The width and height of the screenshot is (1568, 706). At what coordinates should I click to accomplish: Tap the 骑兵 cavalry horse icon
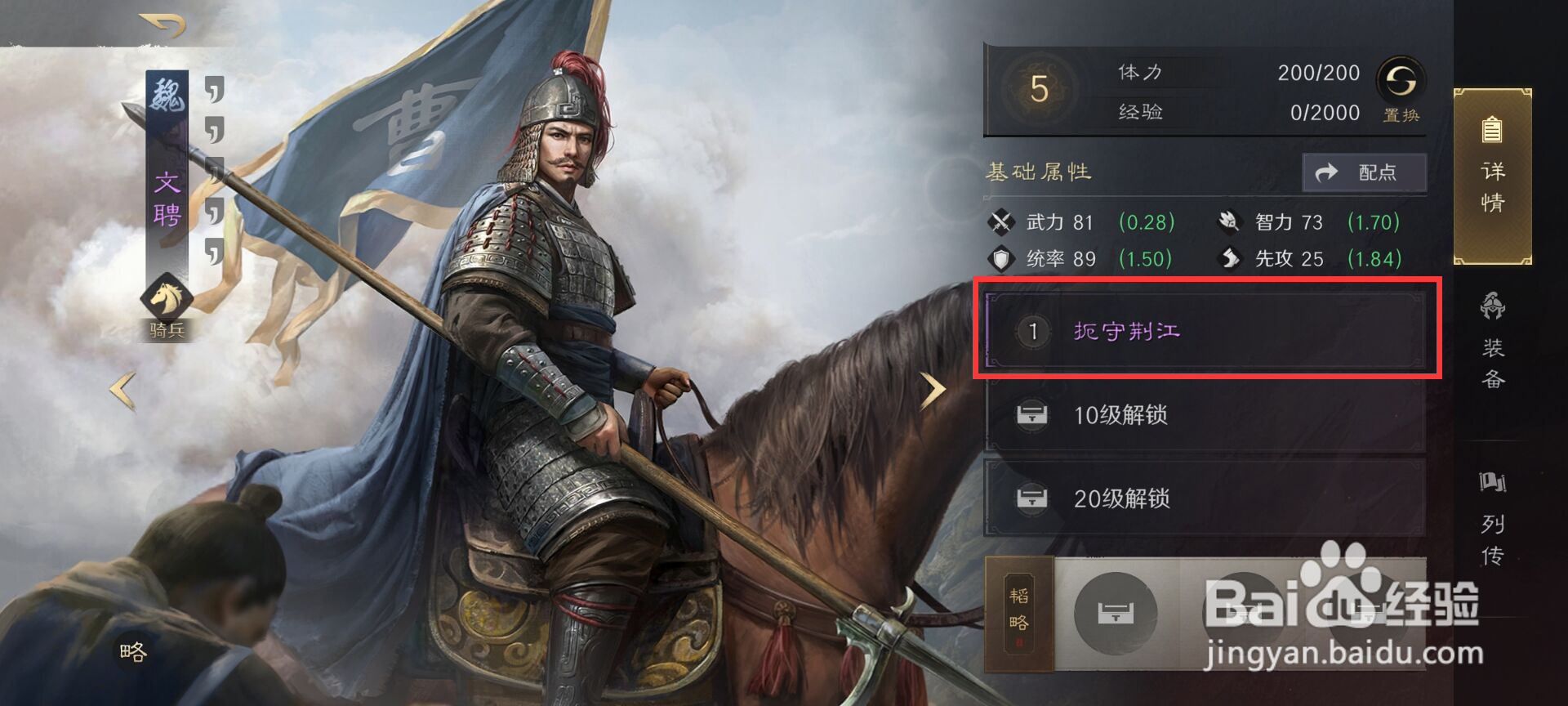(x=167, y=297)
